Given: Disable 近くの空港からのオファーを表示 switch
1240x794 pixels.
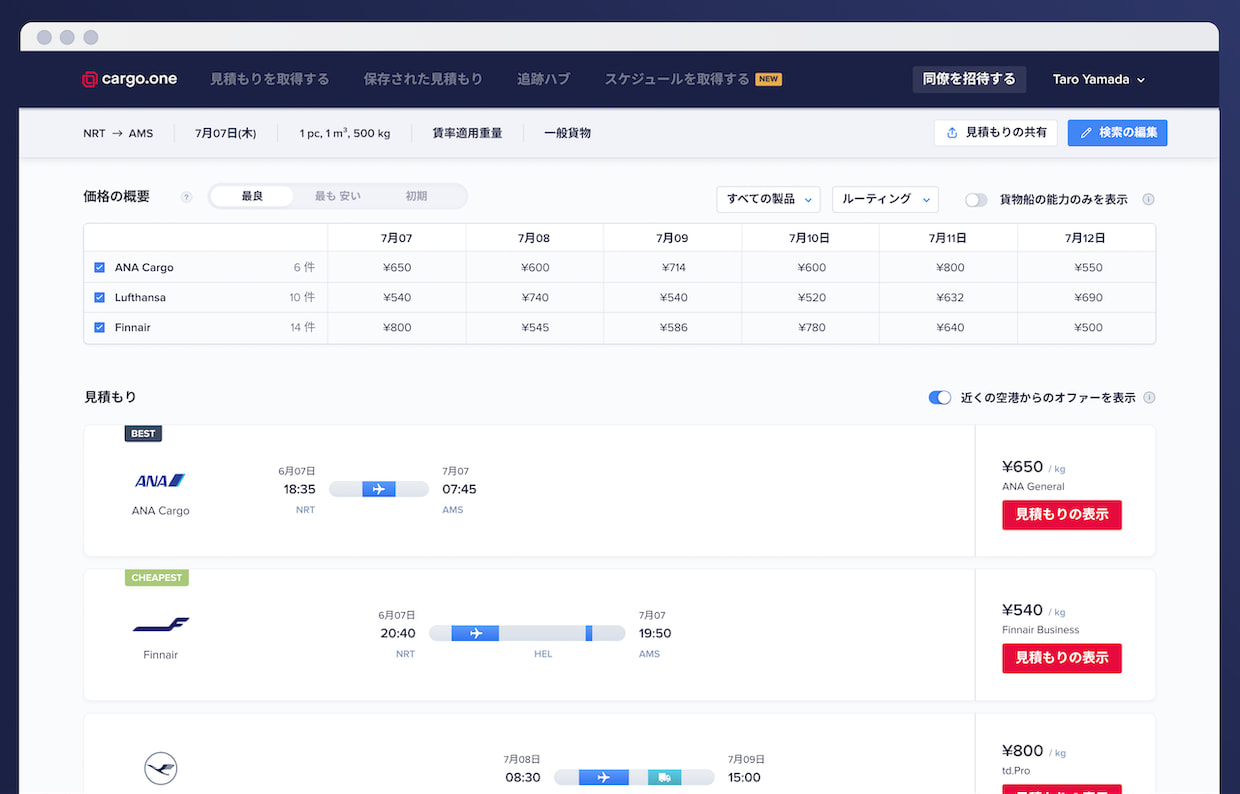Looking at the screenshot, I should click(939, 397).
